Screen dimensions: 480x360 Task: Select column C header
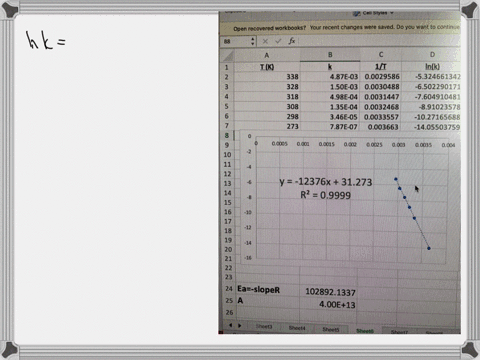coord(381,55)
